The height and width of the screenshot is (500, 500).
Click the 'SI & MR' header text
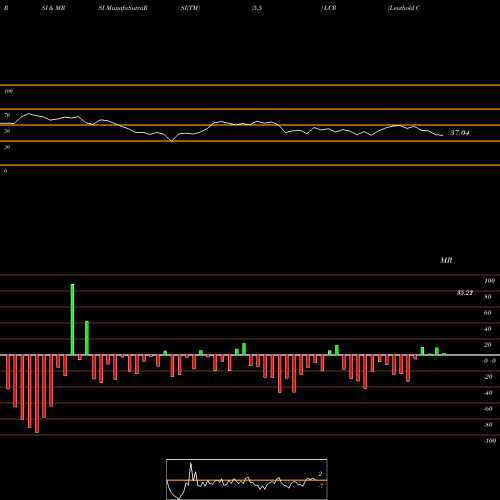[x=53, y=8]
